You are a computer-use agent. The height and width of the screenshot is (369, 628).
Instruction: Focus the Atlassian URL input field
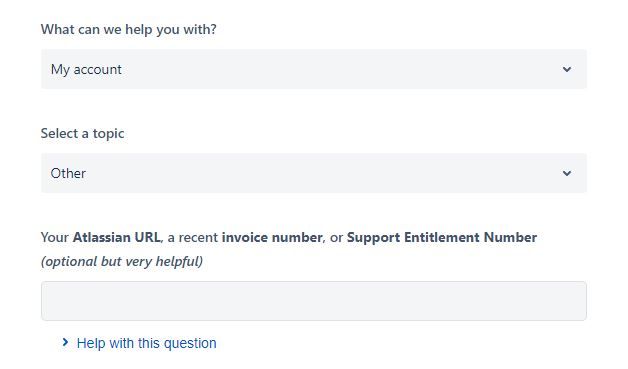tap(314, 301)
